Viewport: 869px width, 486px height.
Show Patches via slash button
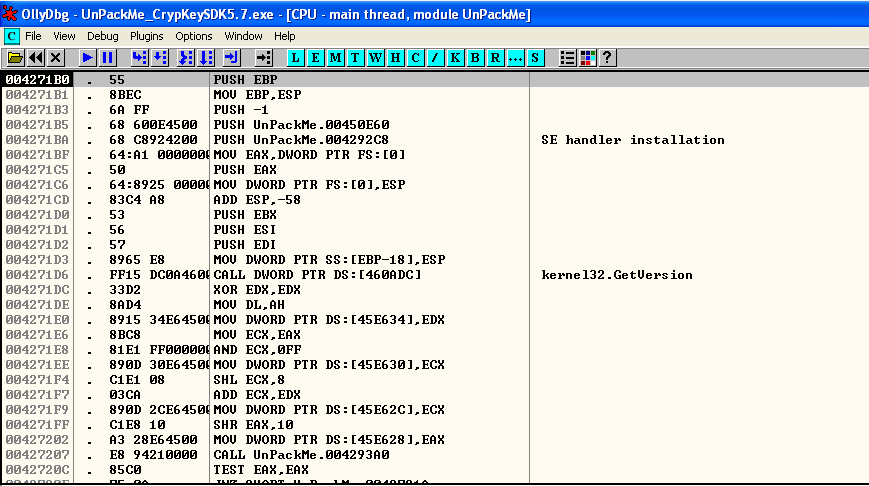[435, 58]
